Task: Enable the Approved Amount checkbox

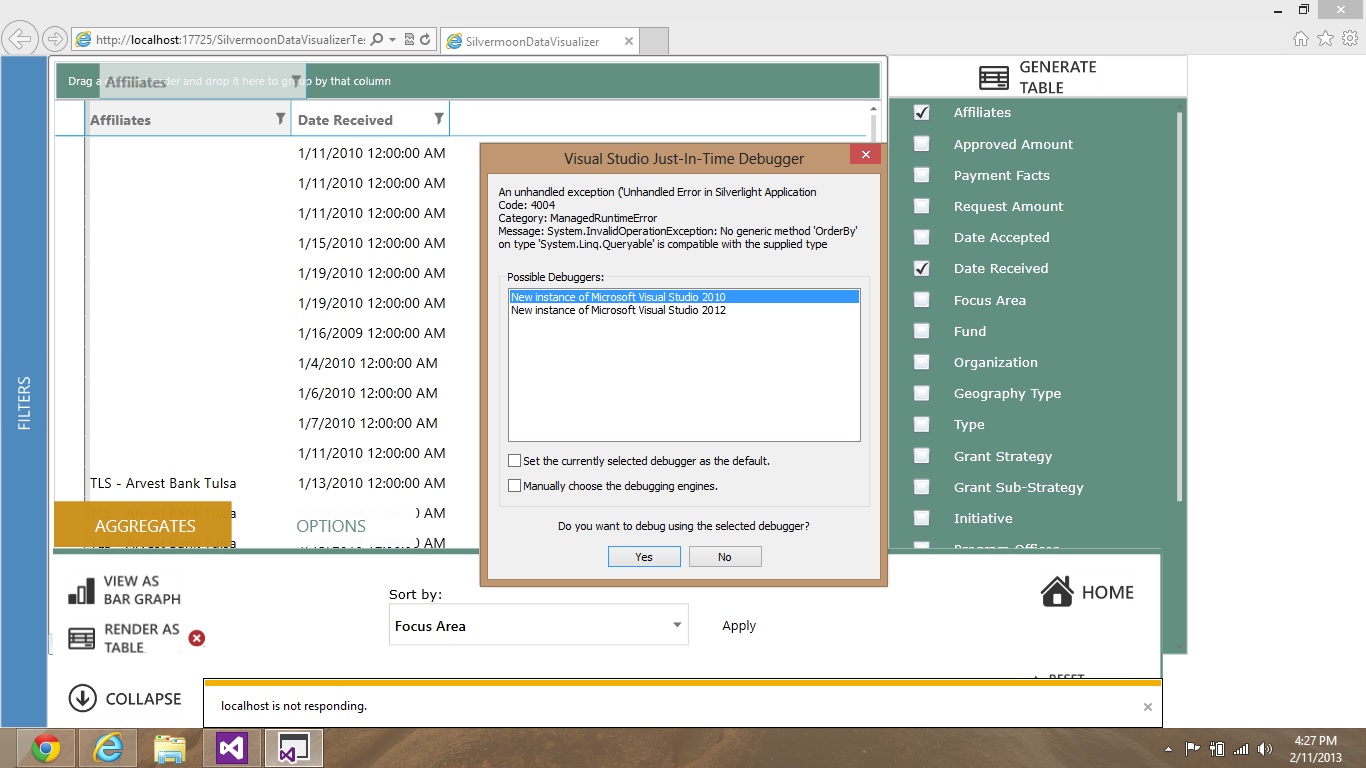Action: tap(922, 144)
